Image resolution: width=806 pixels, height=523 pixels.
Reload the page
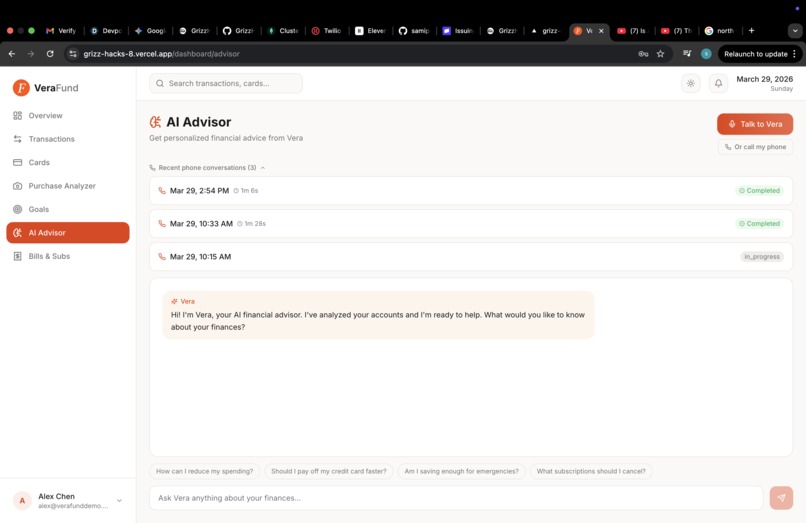coord(50,53)
